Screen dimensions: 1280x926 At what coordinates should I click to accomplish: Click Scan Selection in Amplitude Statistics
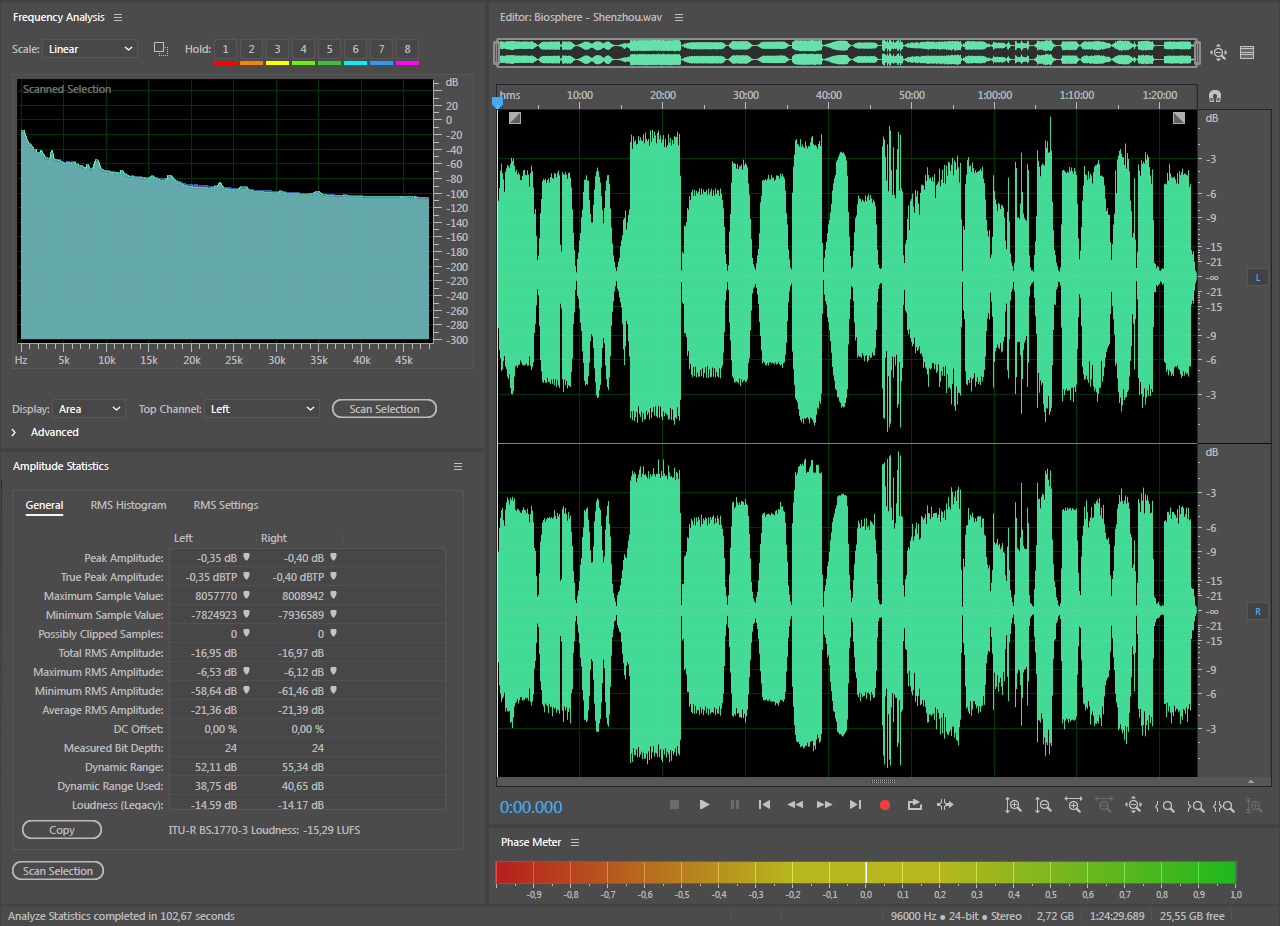tap(58, 871)
